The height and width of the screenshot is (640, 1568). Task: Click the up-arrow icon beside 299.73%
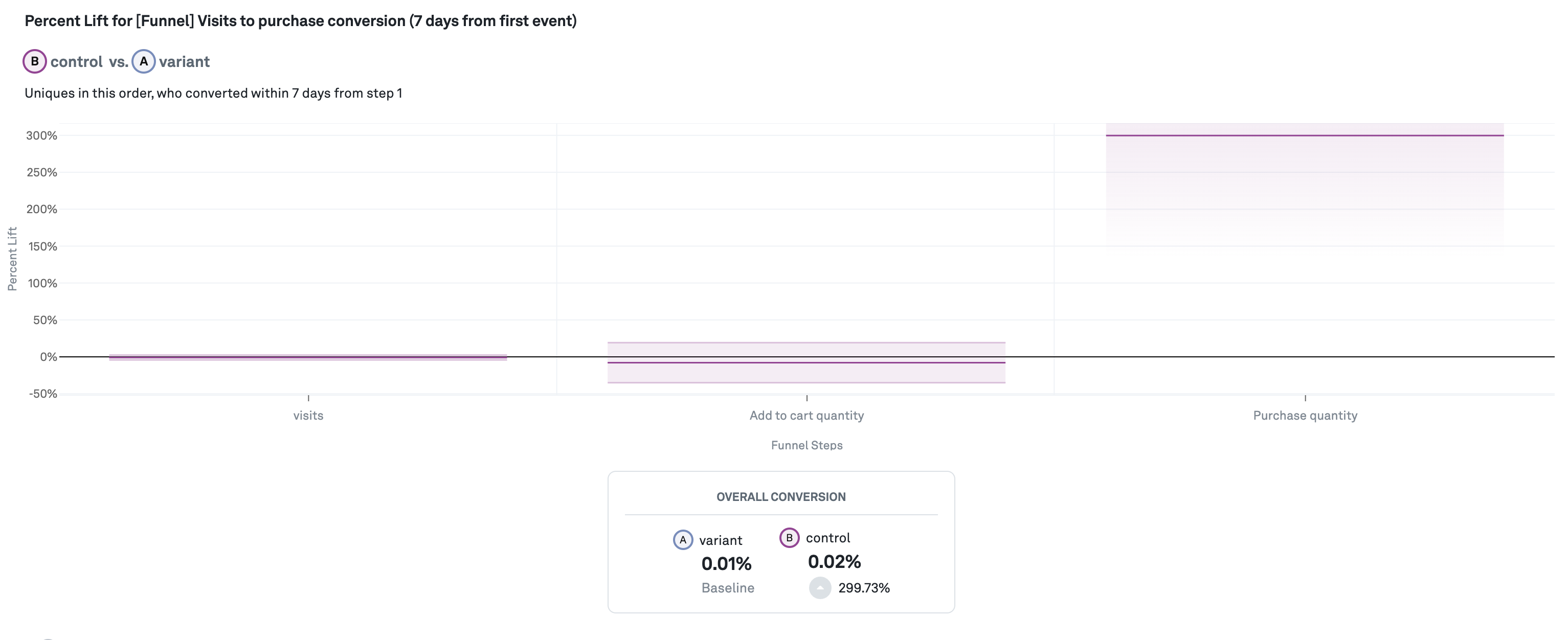820,588
